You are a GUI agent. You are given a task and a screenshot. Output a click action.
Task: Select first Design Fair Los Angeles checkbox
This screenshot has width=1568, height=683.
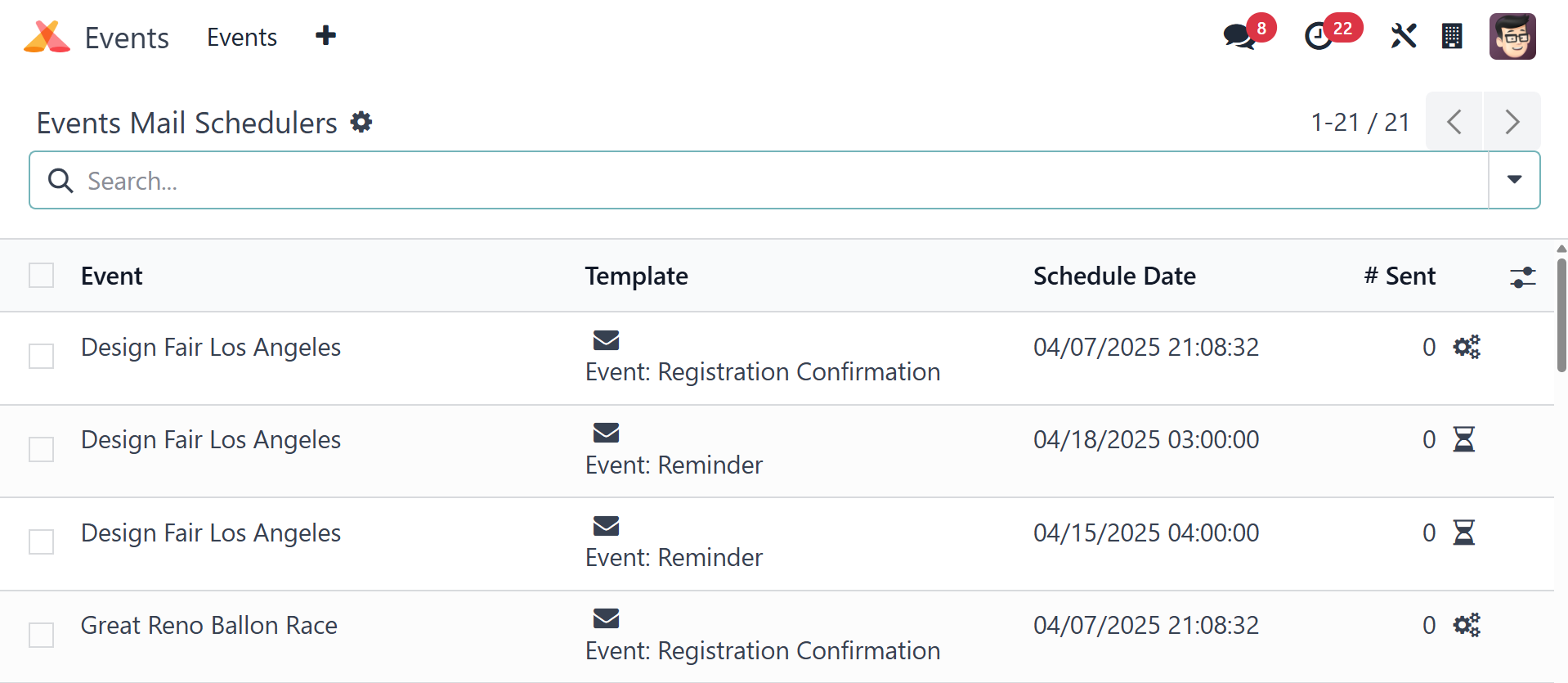pos(42,357)
